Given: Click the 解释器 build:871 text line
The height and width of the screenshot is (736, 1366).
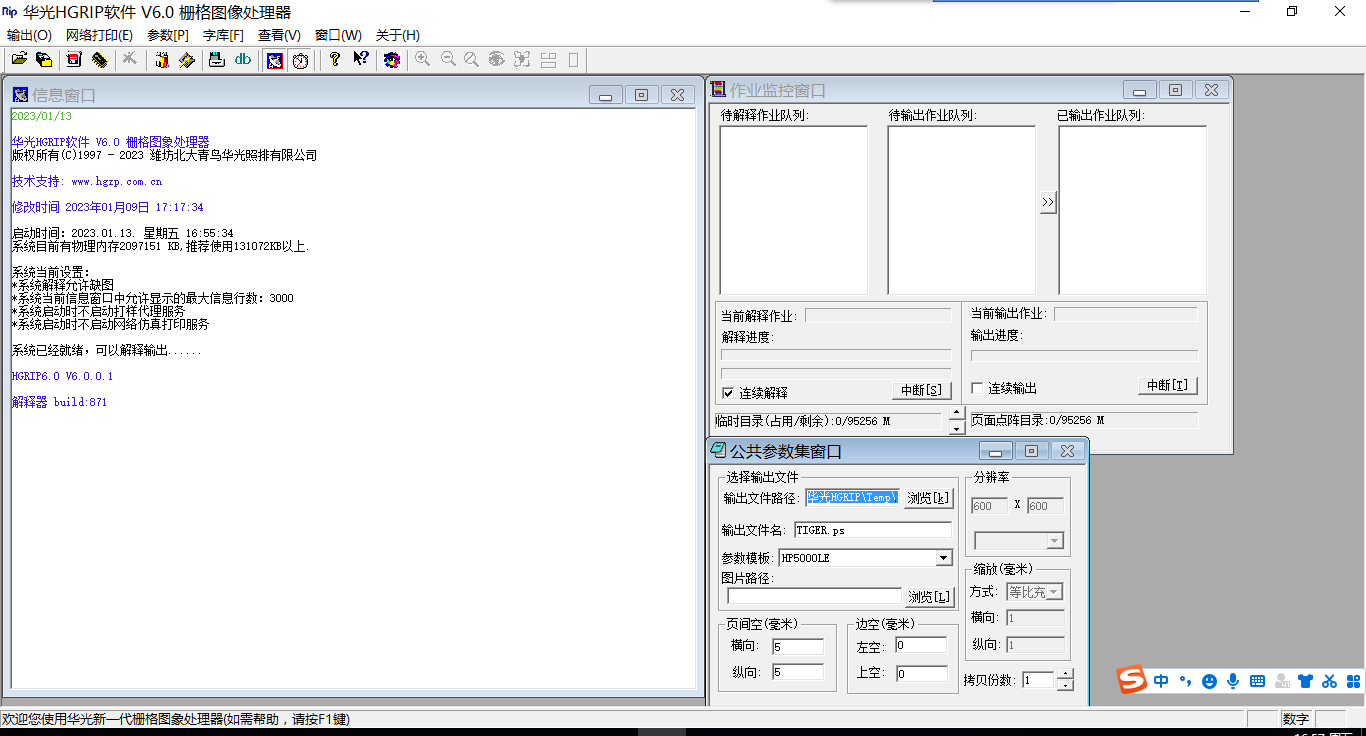Looking at the screenshot, I should click(x=59, y=402).
